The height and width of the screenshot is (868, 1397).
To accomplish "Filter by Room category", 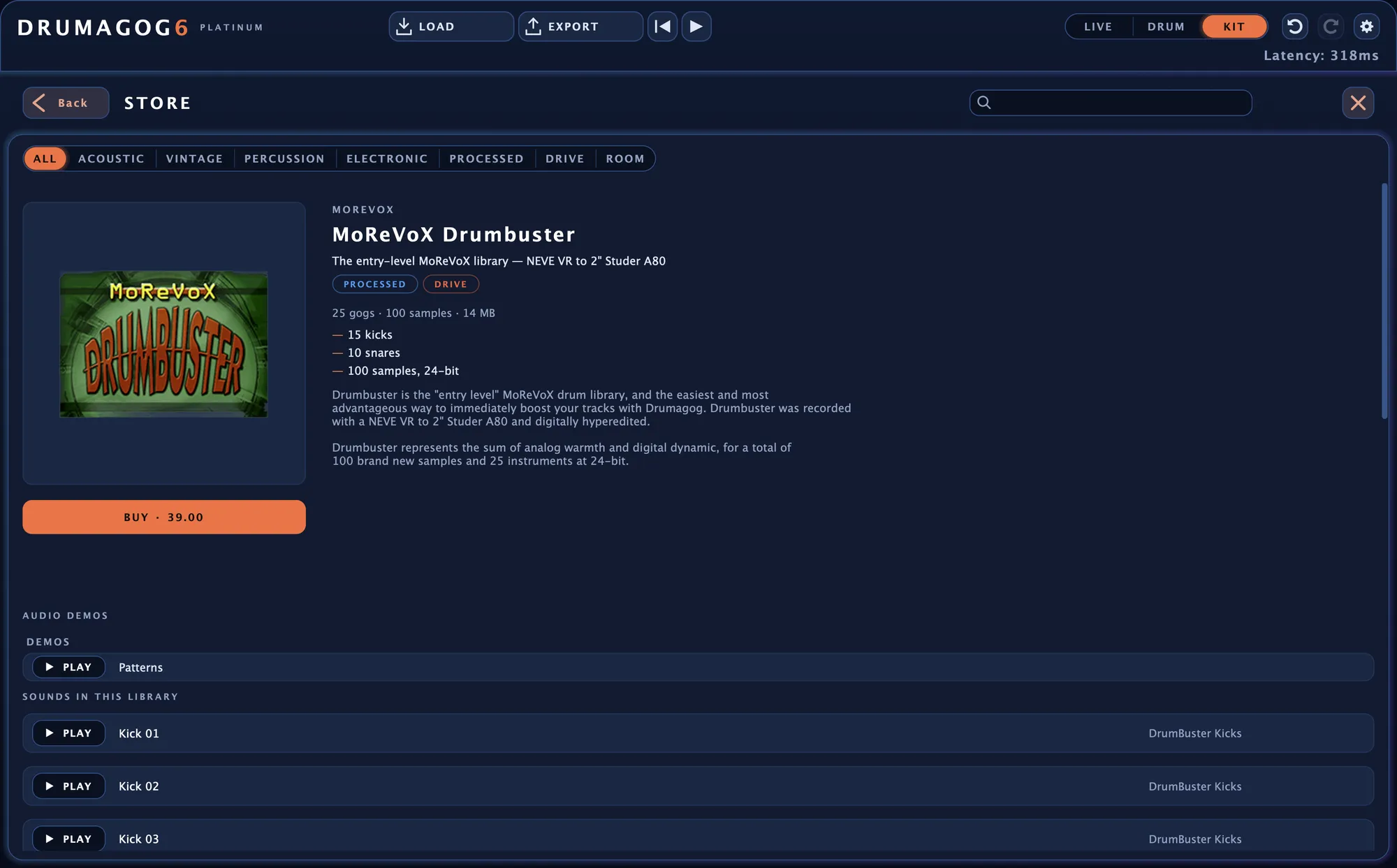I will pos(625,159).
